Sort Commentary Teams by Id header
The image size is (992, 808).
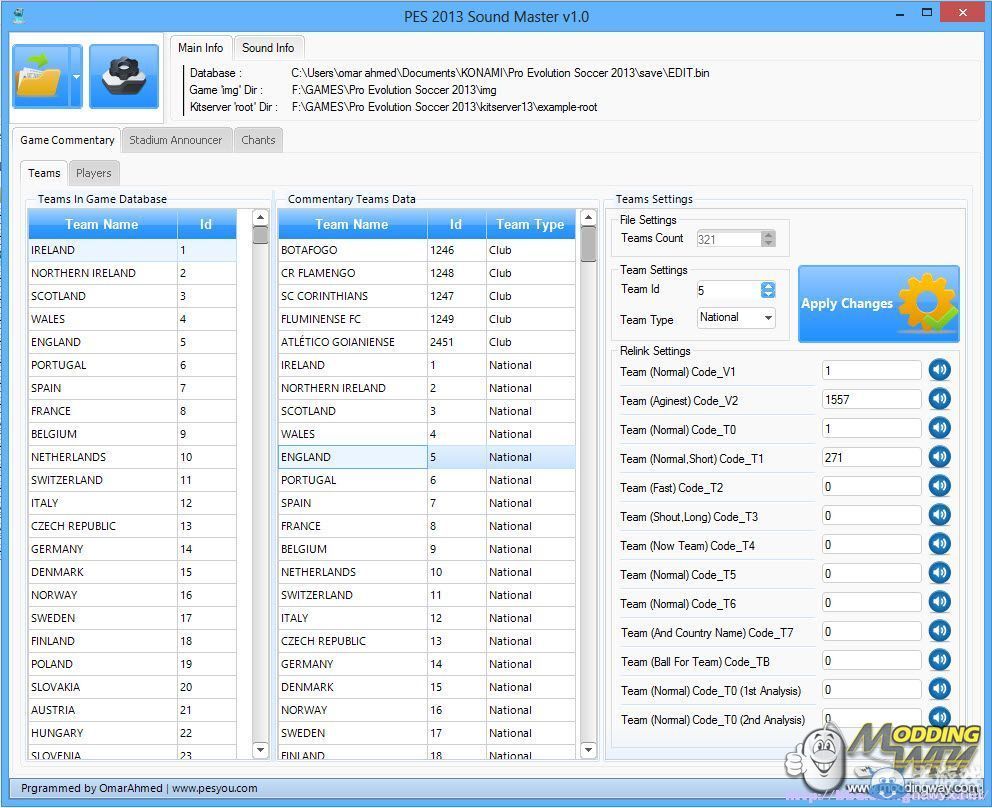tap(456, 224)
